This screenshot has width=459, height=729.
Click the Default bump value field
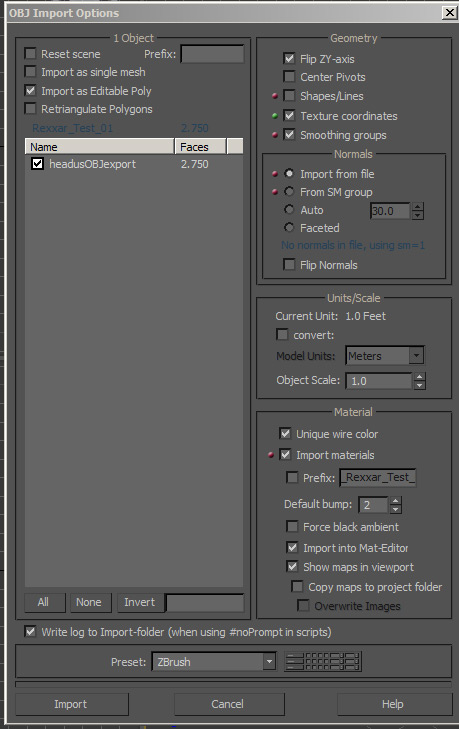pyautogui.click(x=374, y=505)
